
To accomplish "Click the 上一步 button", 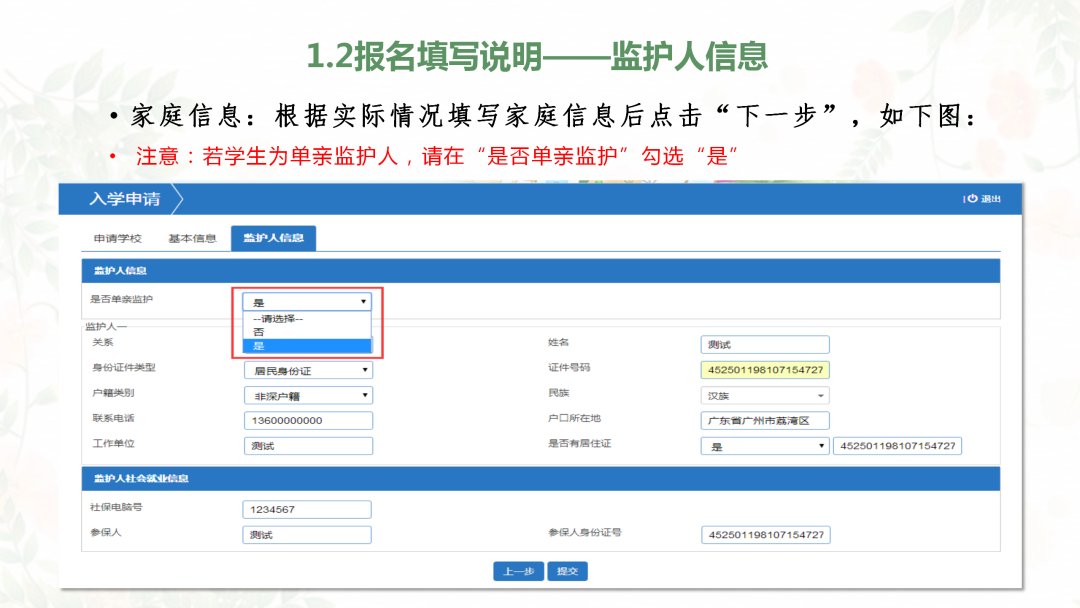I will (x=518, y=570).
